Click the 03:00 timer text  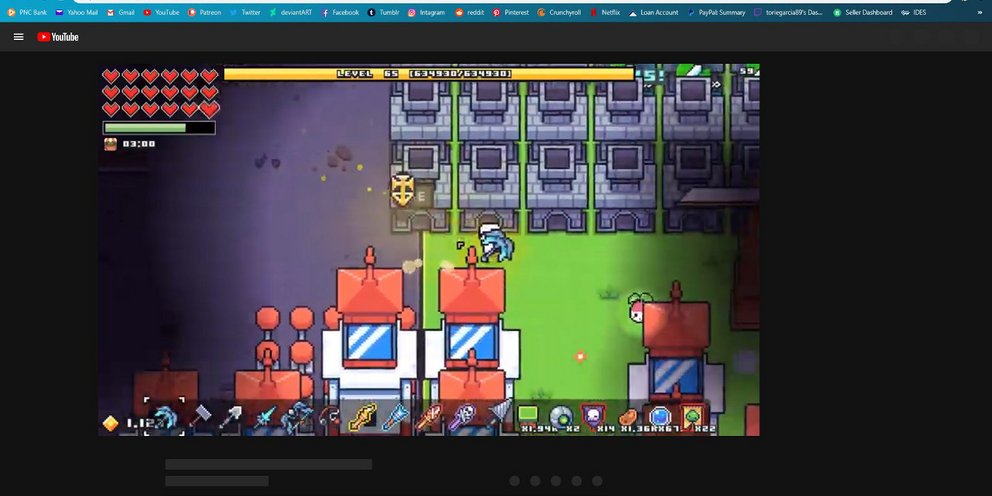pyautogui.click(x=139, y=144)
